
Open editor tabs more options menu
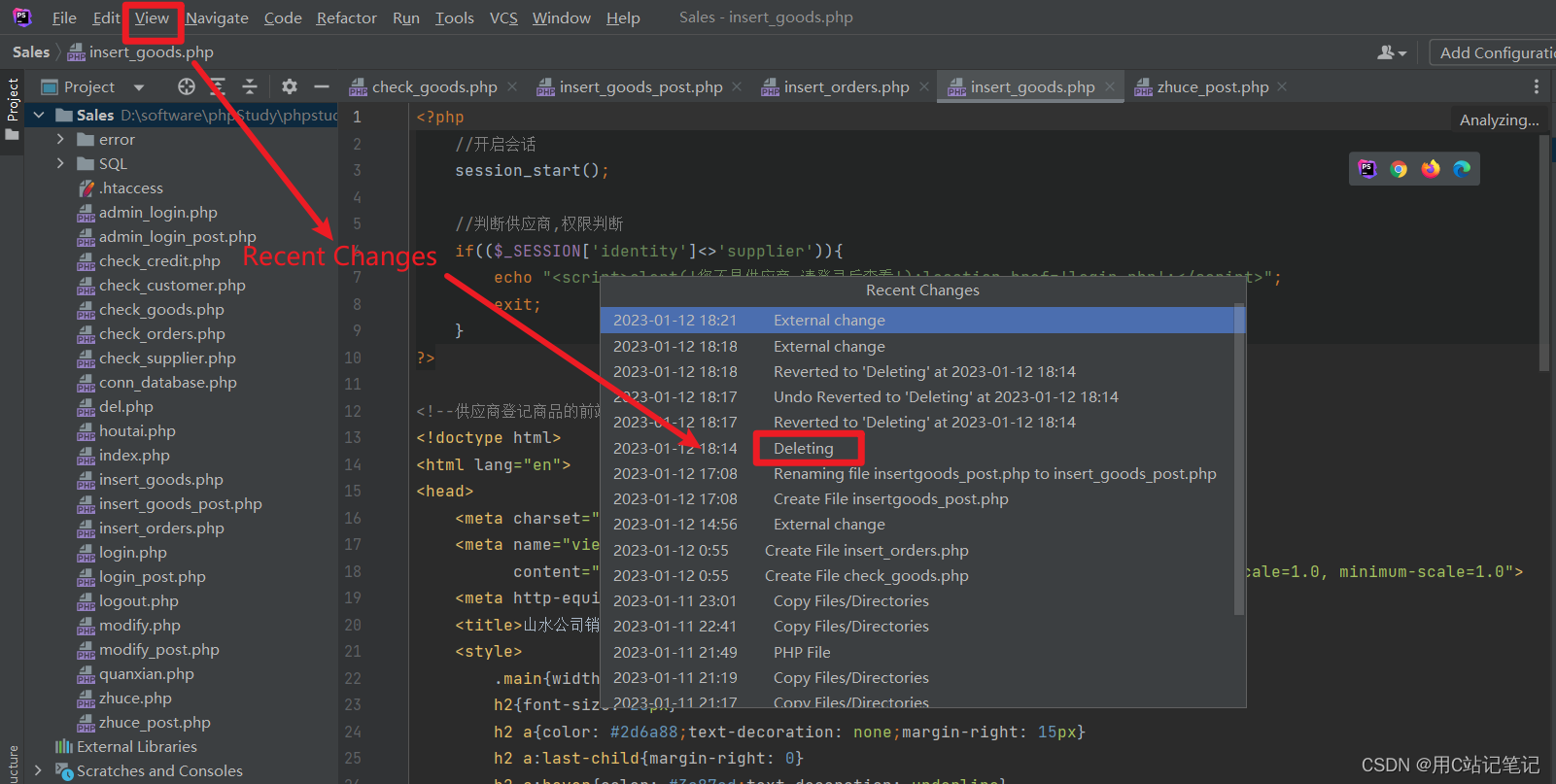pyautogui.click(x=1536, y=86)
